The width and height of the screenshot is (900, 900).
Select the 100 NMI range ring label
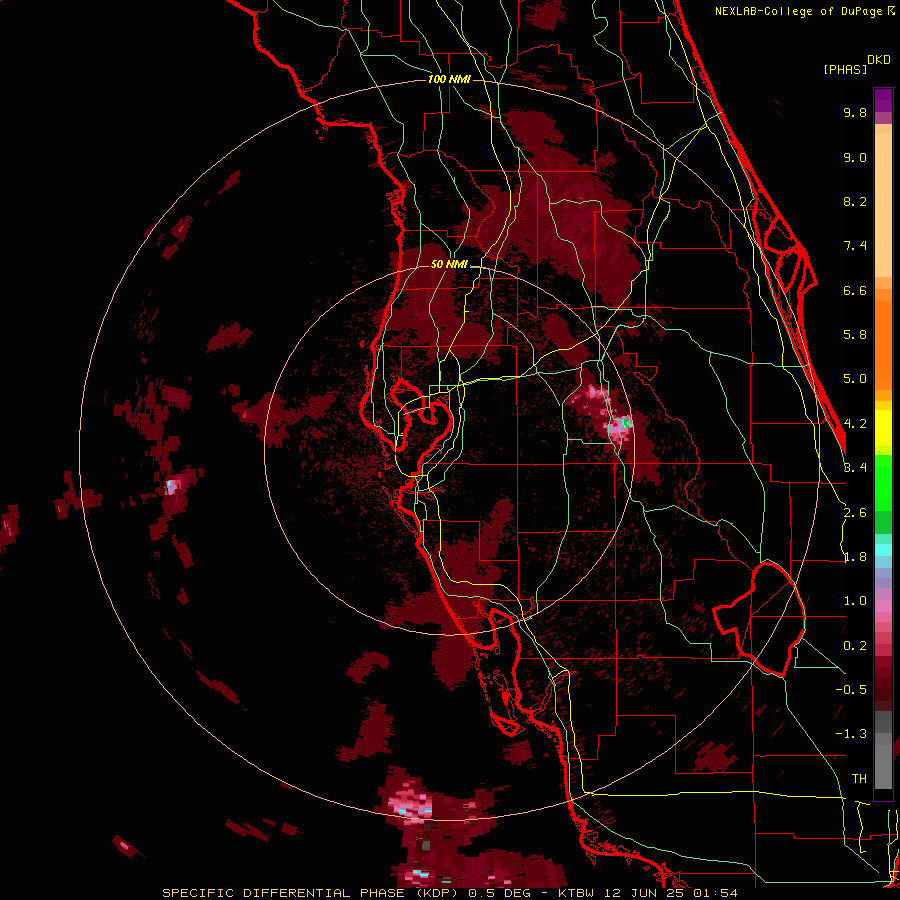(x=449, y=79)
